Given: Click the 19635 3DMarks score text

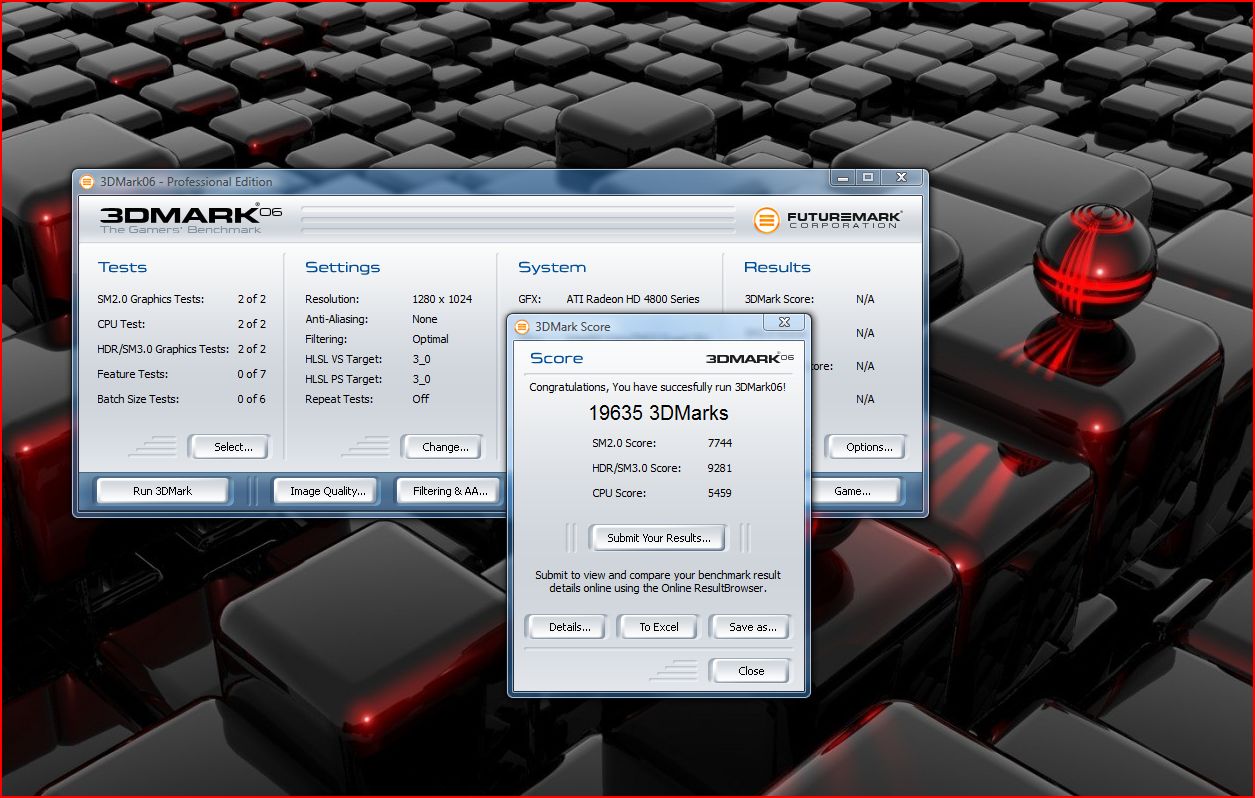Looking at the screenshot, I should point(658,413).
